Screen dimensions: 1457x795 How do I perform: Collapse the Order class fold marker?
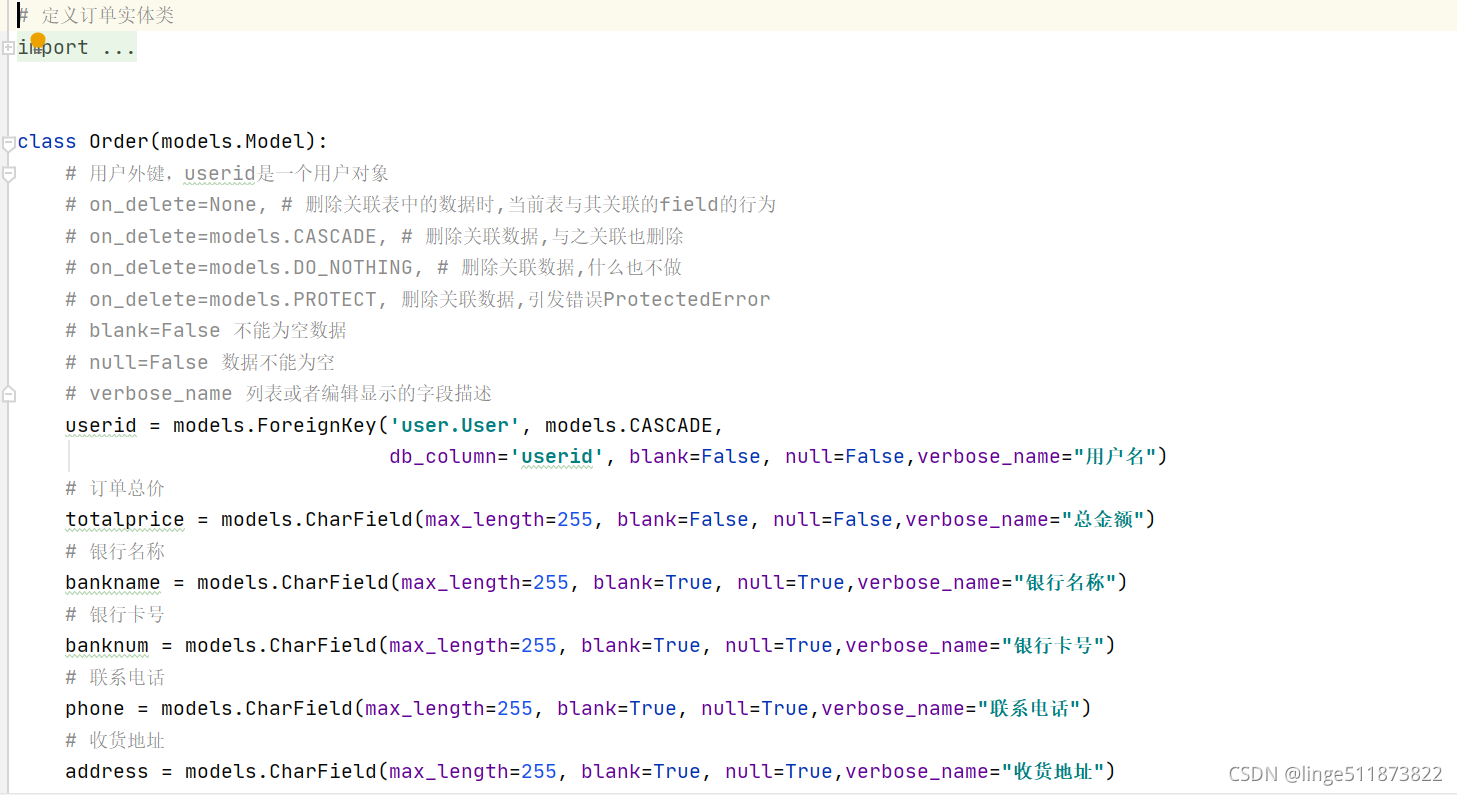pyautogui.click(x=8, y=143)
